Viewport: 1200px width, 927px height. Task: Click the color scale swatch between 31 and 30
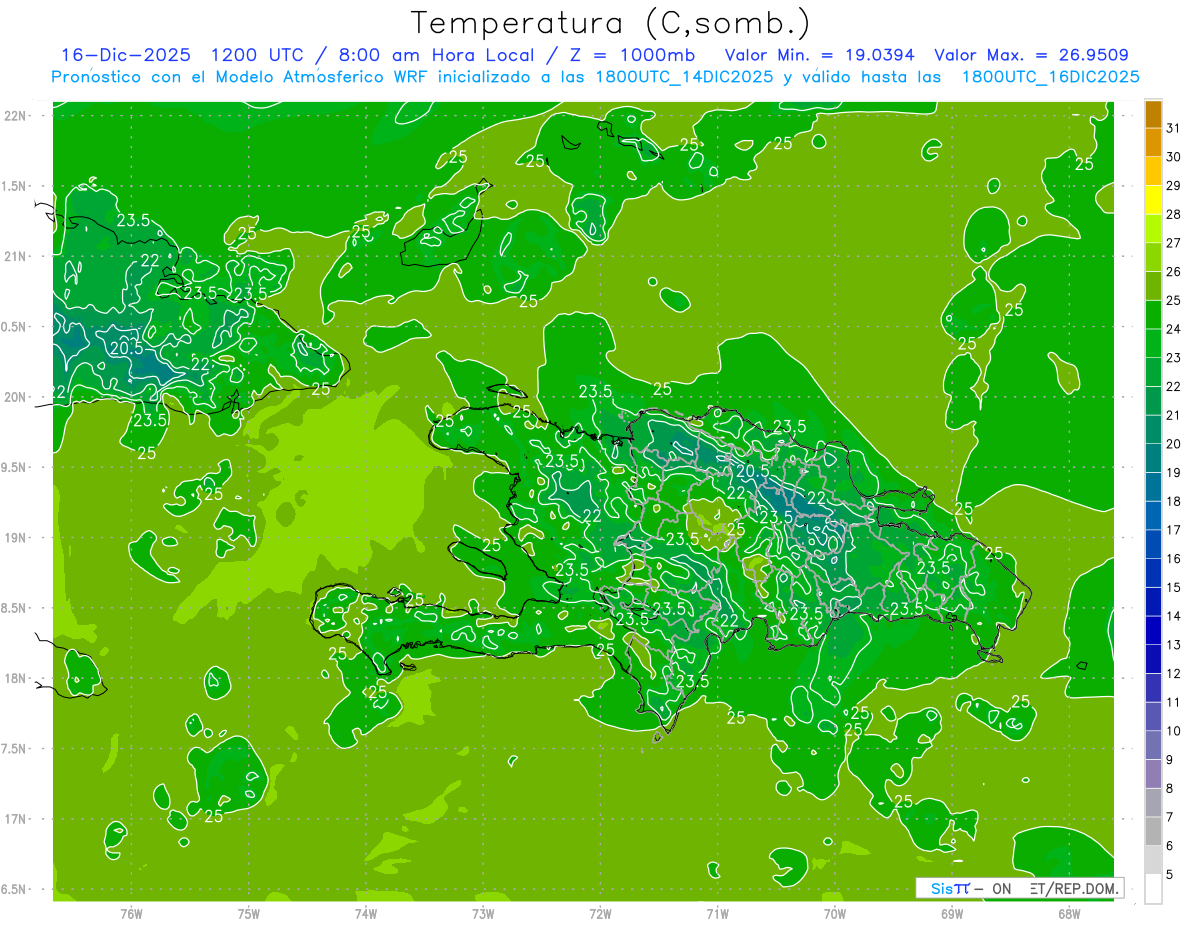(x=1153, y=143)
